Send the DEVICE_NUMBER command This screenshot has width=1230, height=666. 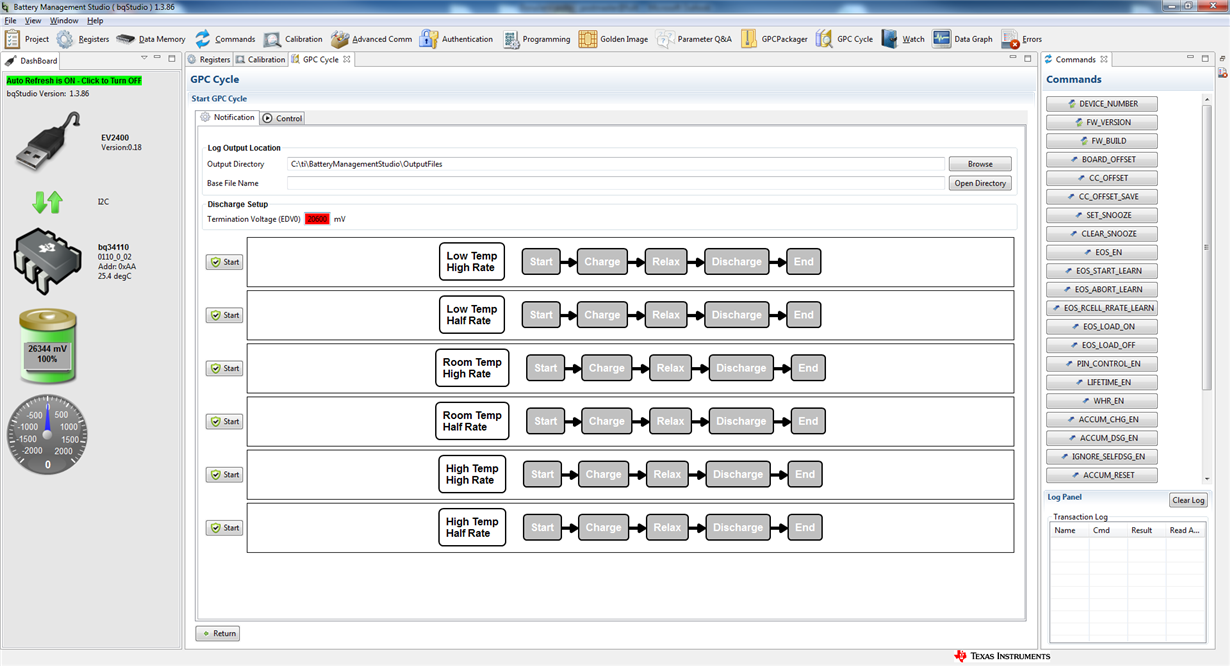click(x=1102, y=104)
